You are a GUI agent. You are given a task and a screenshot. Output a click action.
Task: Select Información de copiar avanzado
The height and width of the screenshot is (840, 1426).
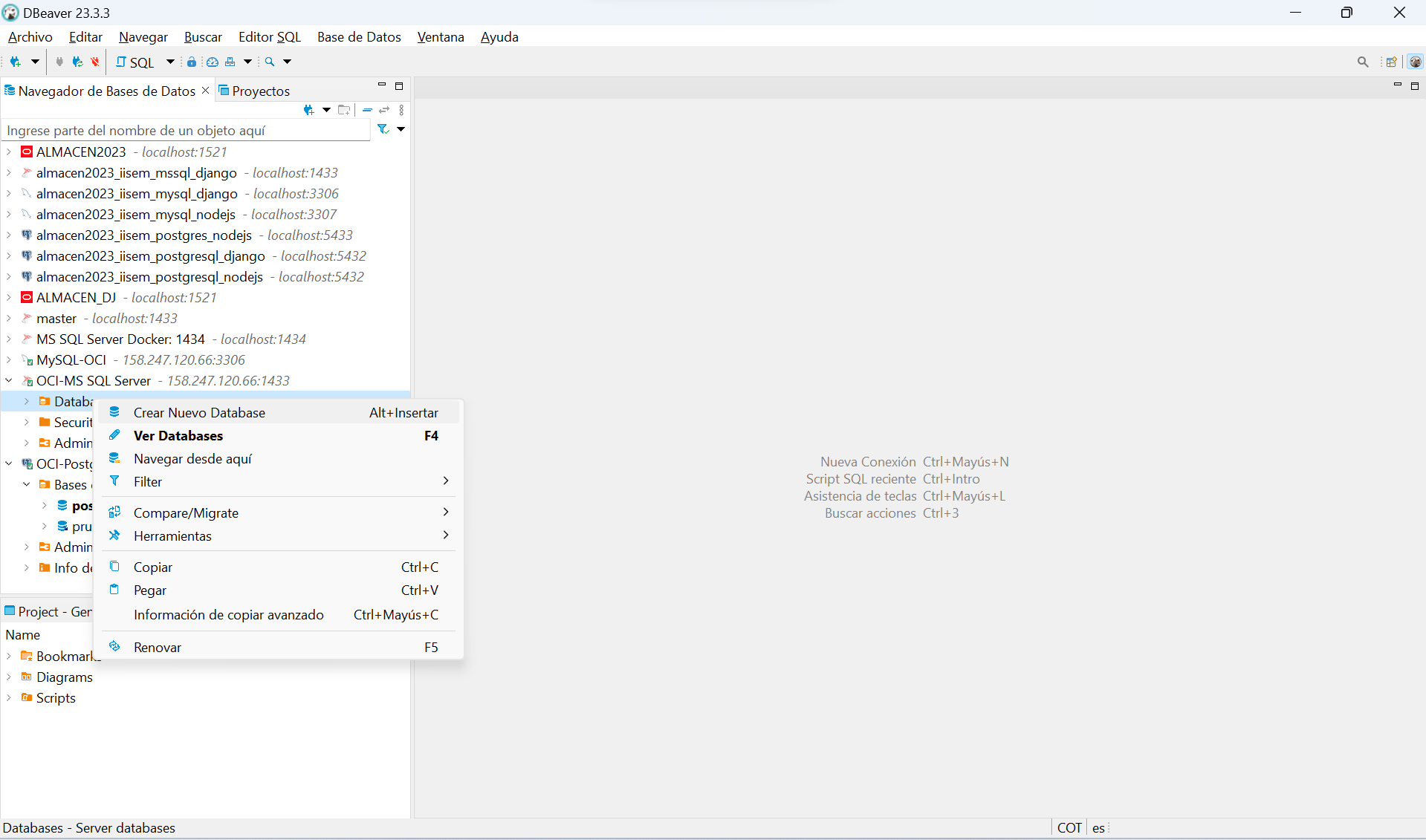(279, 614)
